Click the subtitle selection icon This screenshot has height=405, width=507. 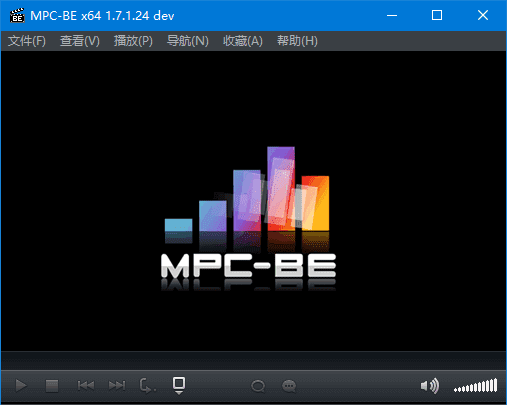tap(289, 386)
